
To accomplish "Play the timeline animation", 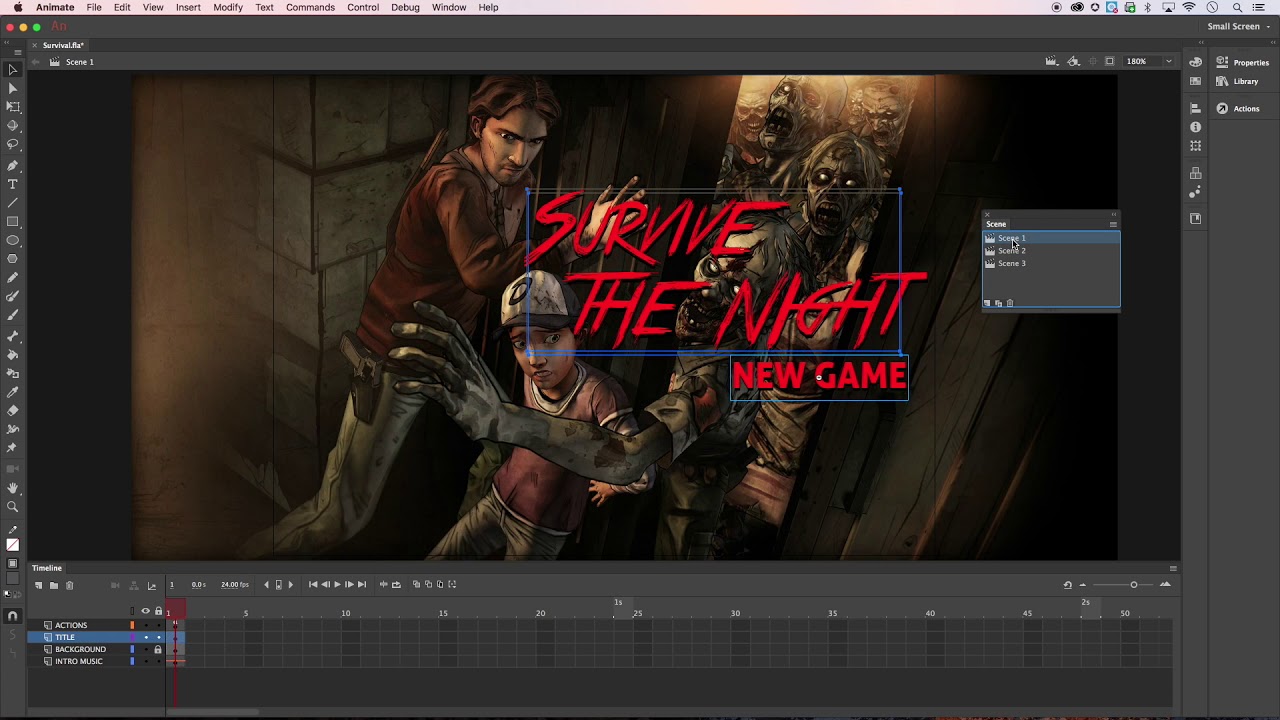I will point(337,585).
